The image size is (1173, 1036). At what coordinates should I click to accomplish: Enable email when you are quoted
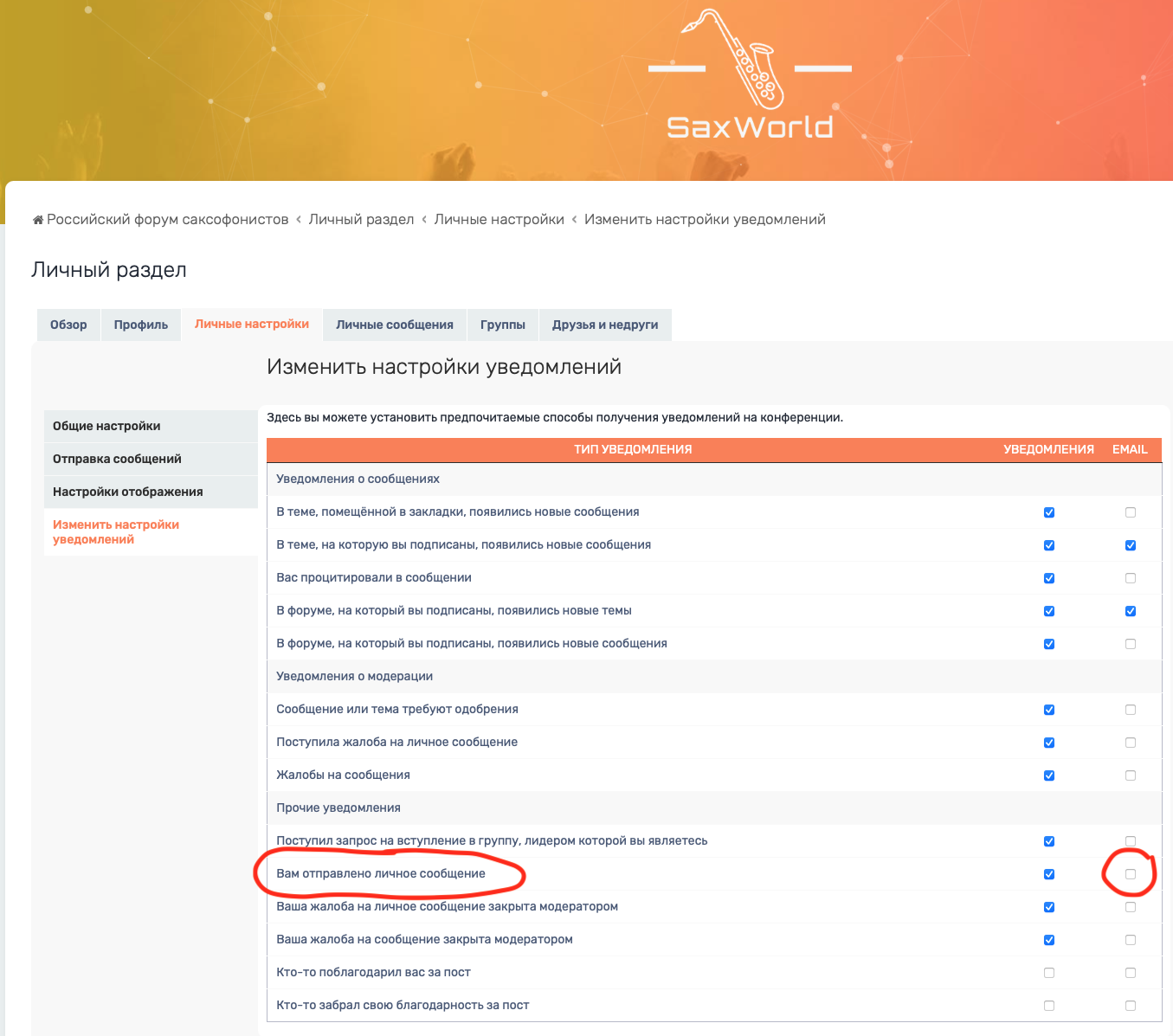pos(1131,578)
